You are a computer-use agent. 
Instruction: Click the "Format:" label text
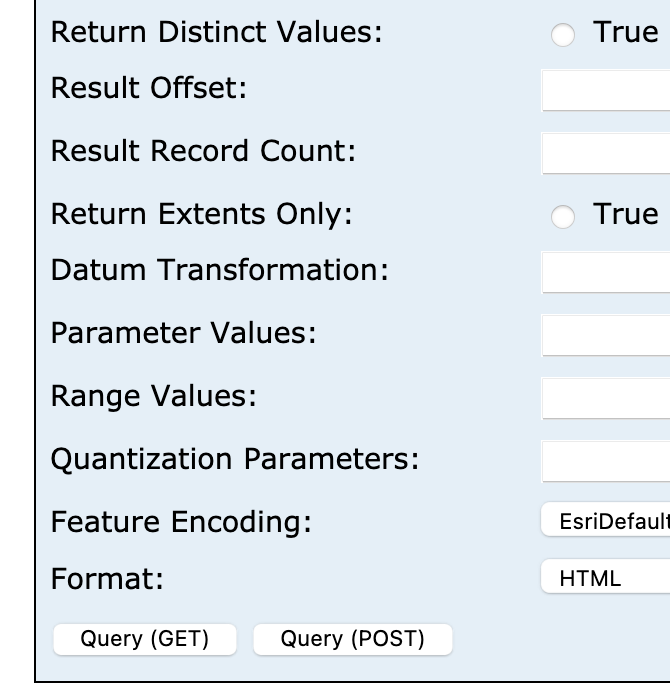107,579
